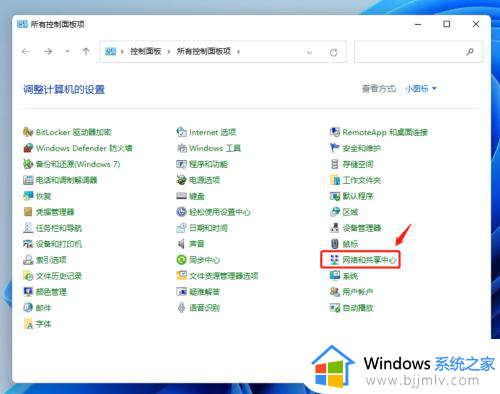Click the 任务栏和导航 icon
The image size is (500, 394).
pos(28,228)
